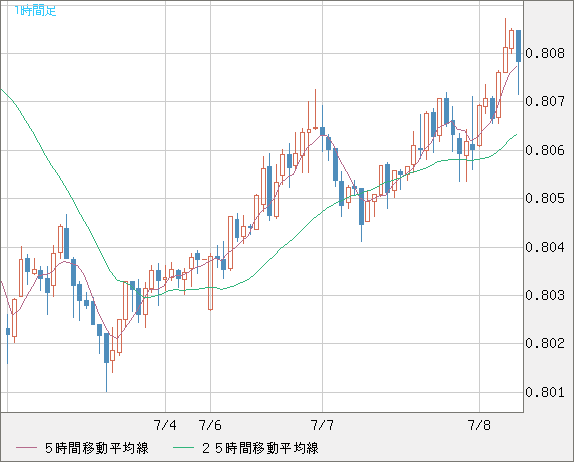
Task: Click the purple 5-hour average legend line
Action: tap(26, 448)
